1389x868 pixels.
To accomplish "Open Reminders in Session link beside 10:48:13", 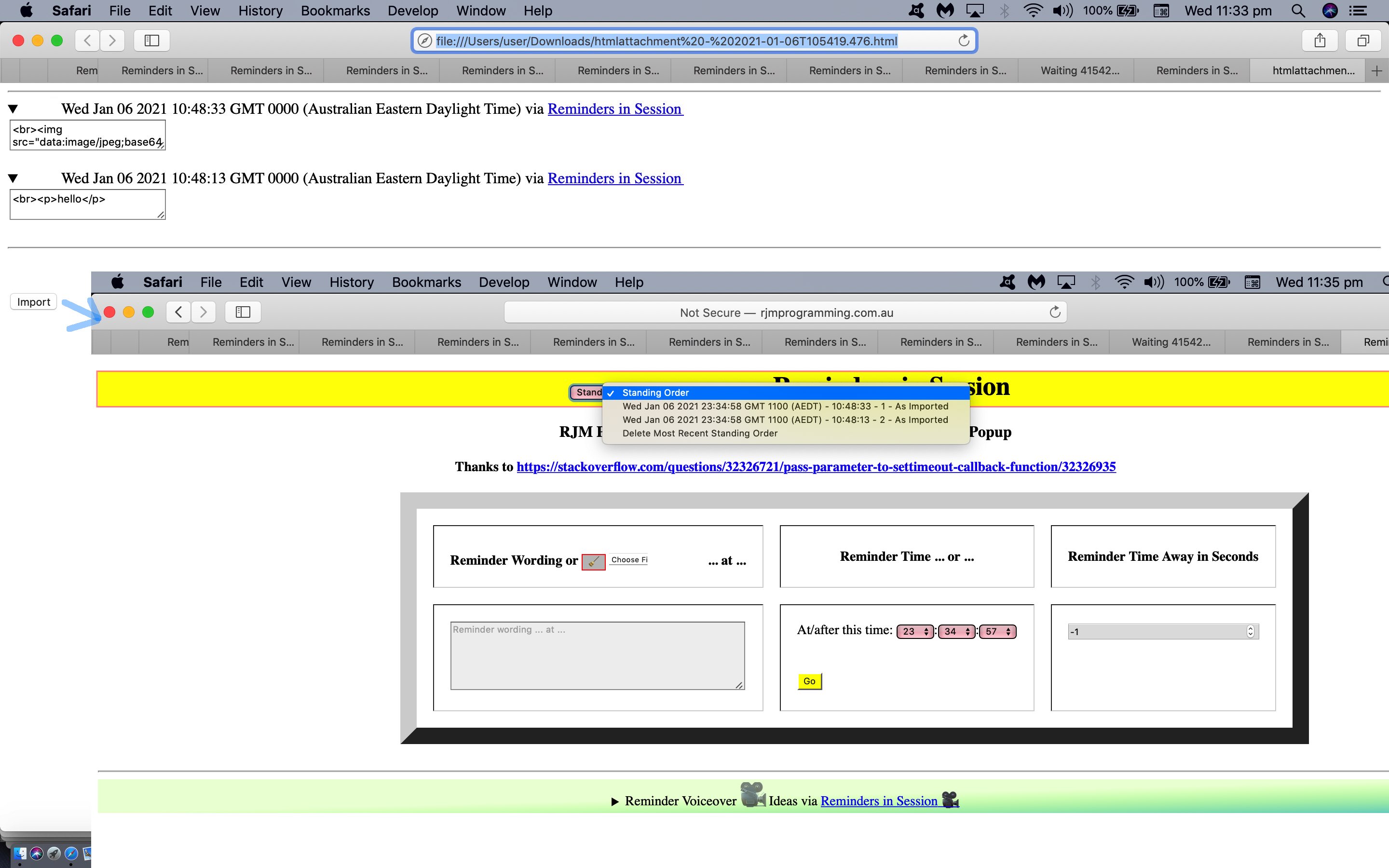I will pos(615,178).
